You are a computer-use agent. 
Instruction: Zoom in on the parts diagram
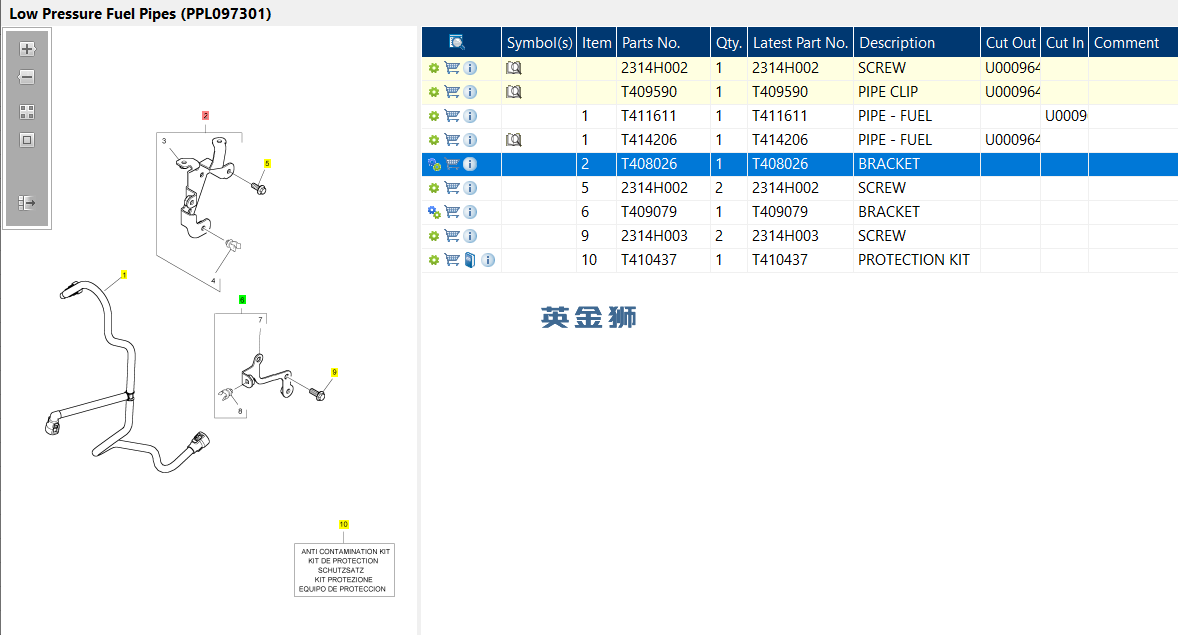point(27,49)
